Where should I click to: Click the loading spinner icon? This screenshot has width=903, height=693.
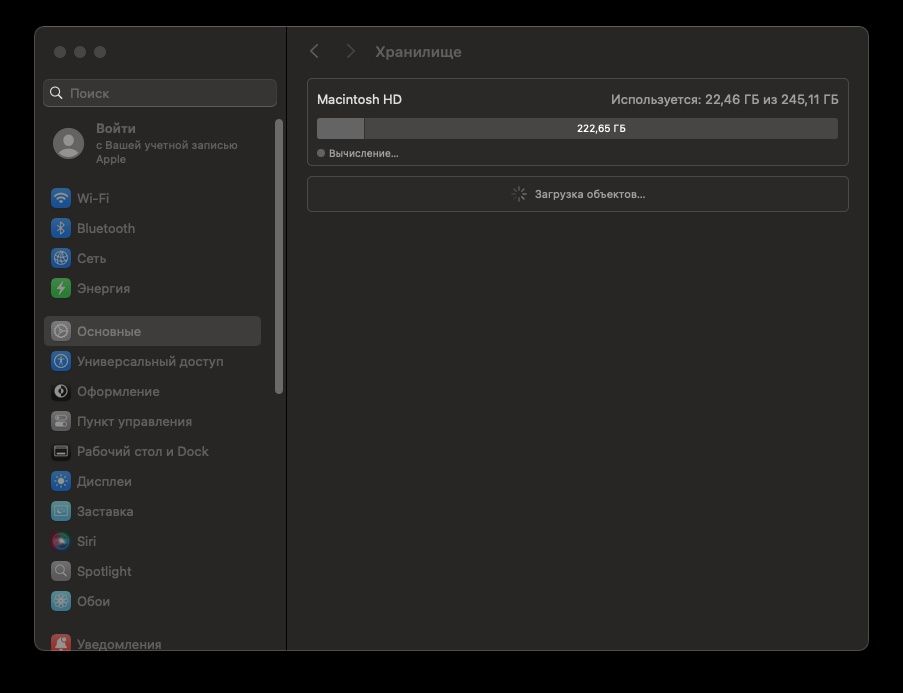(519, 194)
